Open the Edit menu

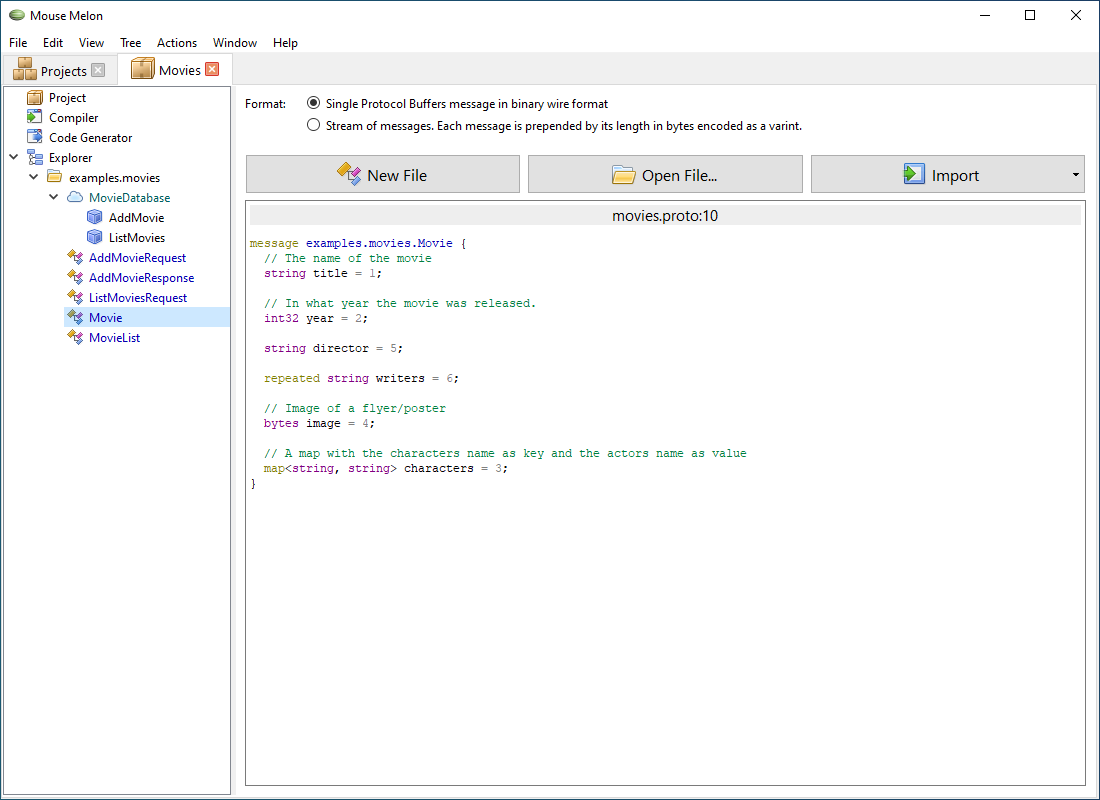[53, 43]
